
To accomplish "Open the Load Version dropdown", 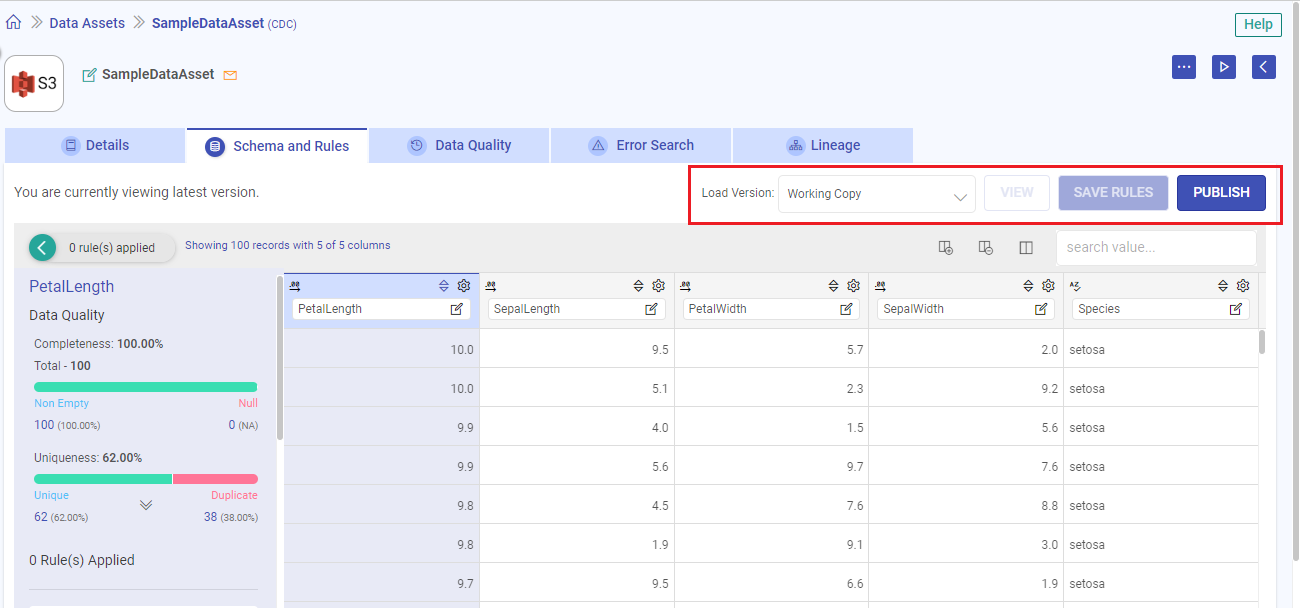I will pos(875,193).
